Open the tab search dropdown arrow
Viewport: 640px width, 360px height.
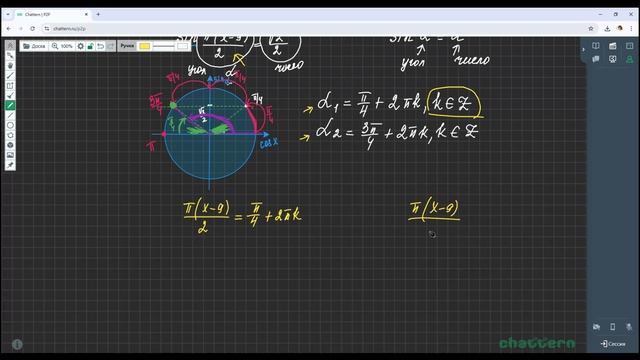[x=7, y=14]
